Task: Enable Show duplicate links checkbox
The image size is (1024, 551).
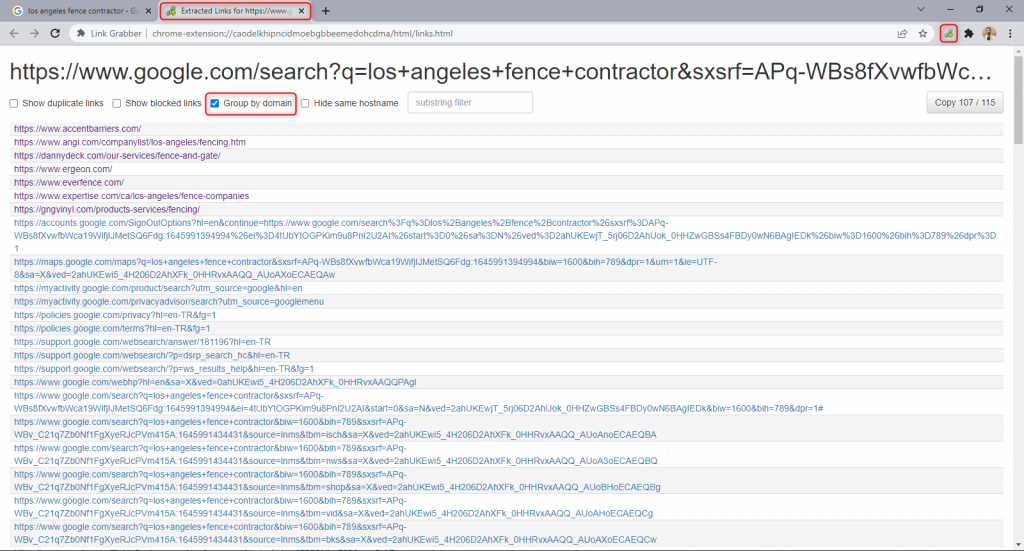Action: (14, 103)
